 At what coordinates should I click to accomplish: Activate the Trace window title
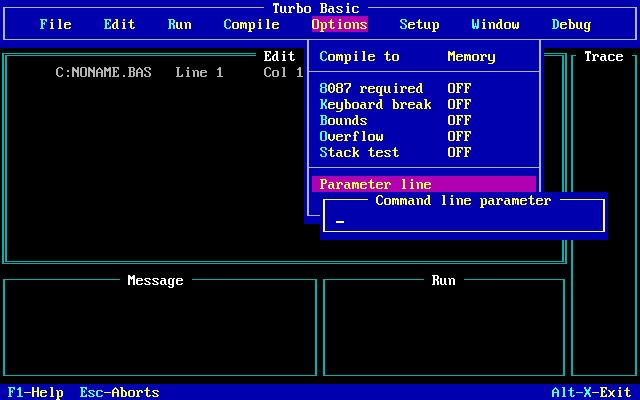(x=604, y=56)
